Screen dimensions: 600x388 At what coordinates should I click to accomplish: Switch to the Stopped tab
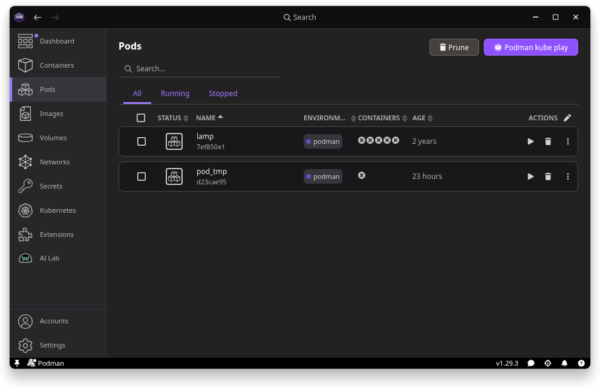[223, 93]
